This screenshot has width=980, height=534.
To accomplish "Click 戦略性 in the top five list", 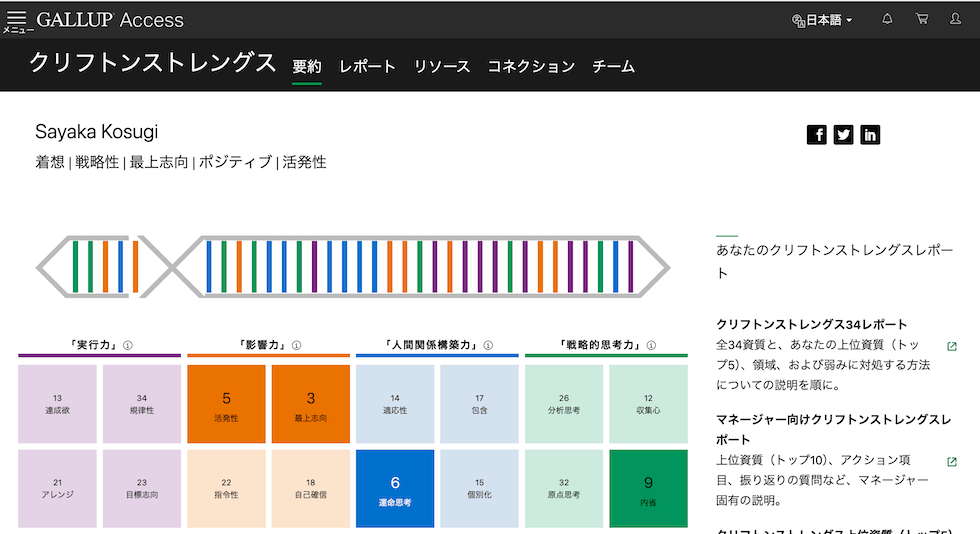I will coord(97,163).
